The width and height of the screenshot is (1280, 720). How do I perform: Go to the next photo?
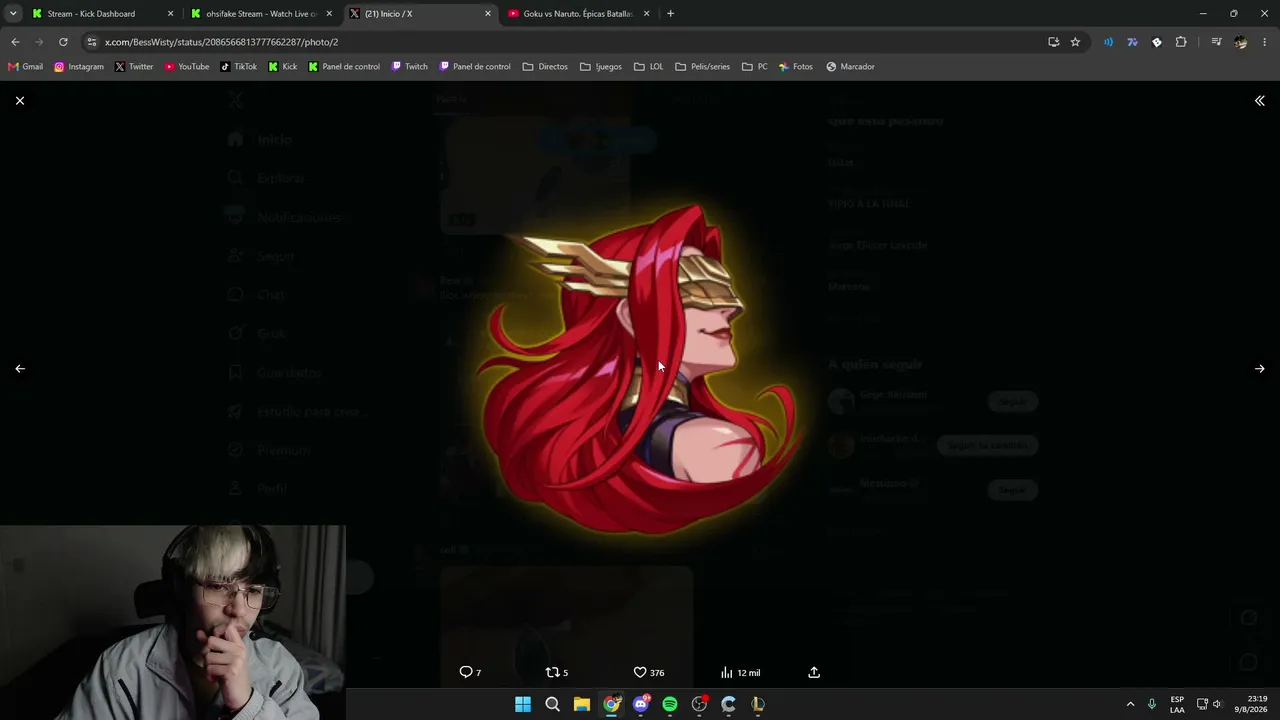[x=1260, y=369]
